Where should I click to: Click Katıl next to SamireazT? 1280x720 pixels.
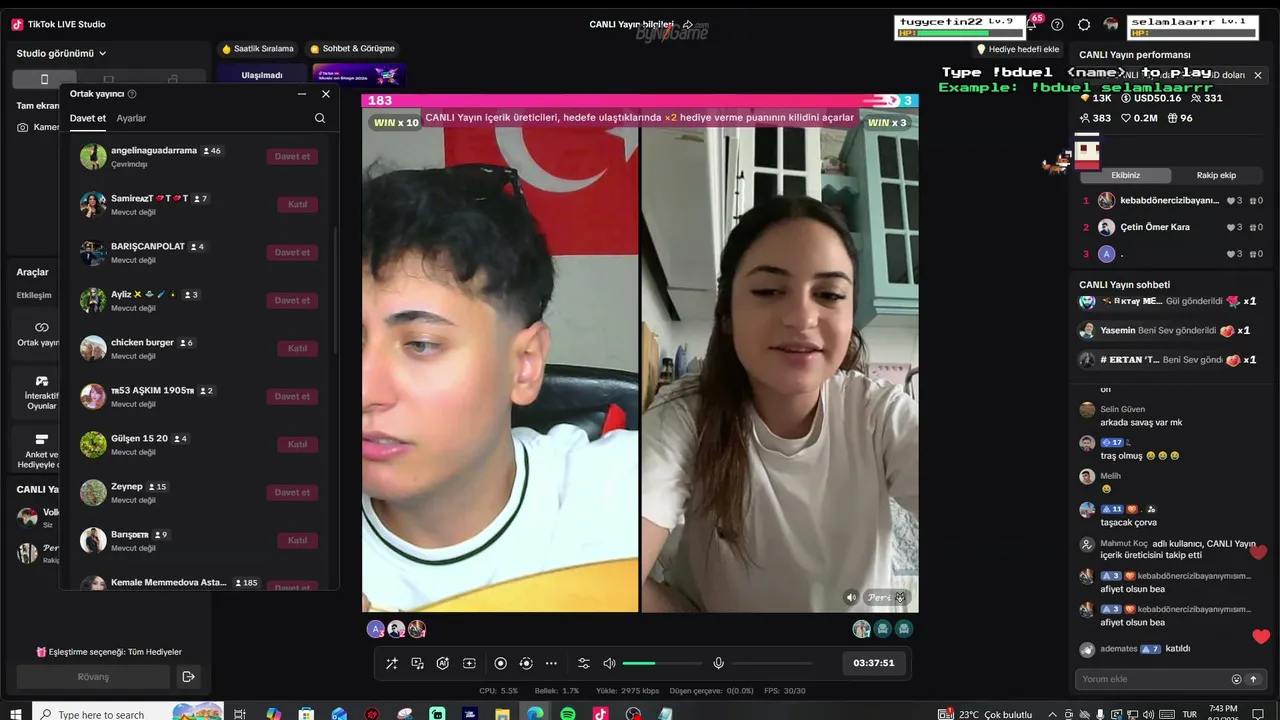coord(297,204)
